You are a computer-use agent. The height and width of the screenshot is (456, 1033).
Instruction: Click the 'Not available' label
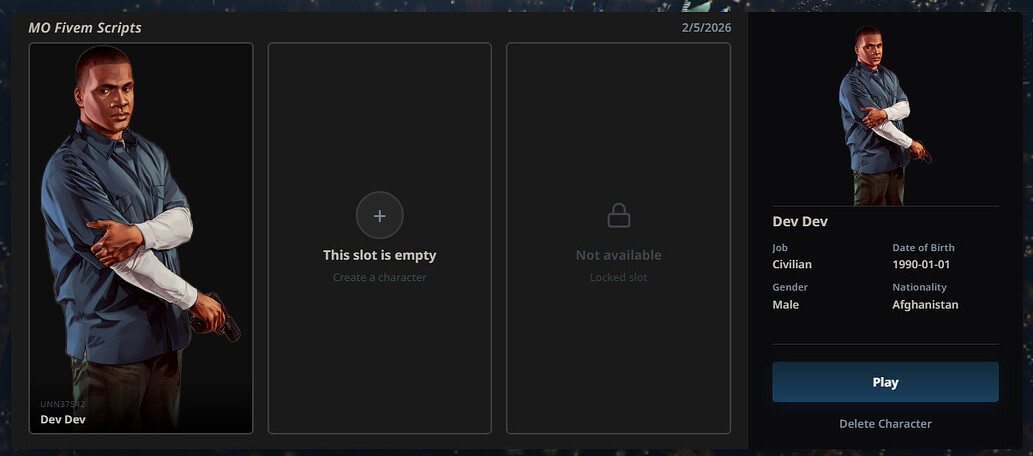[x=619, y=255]
